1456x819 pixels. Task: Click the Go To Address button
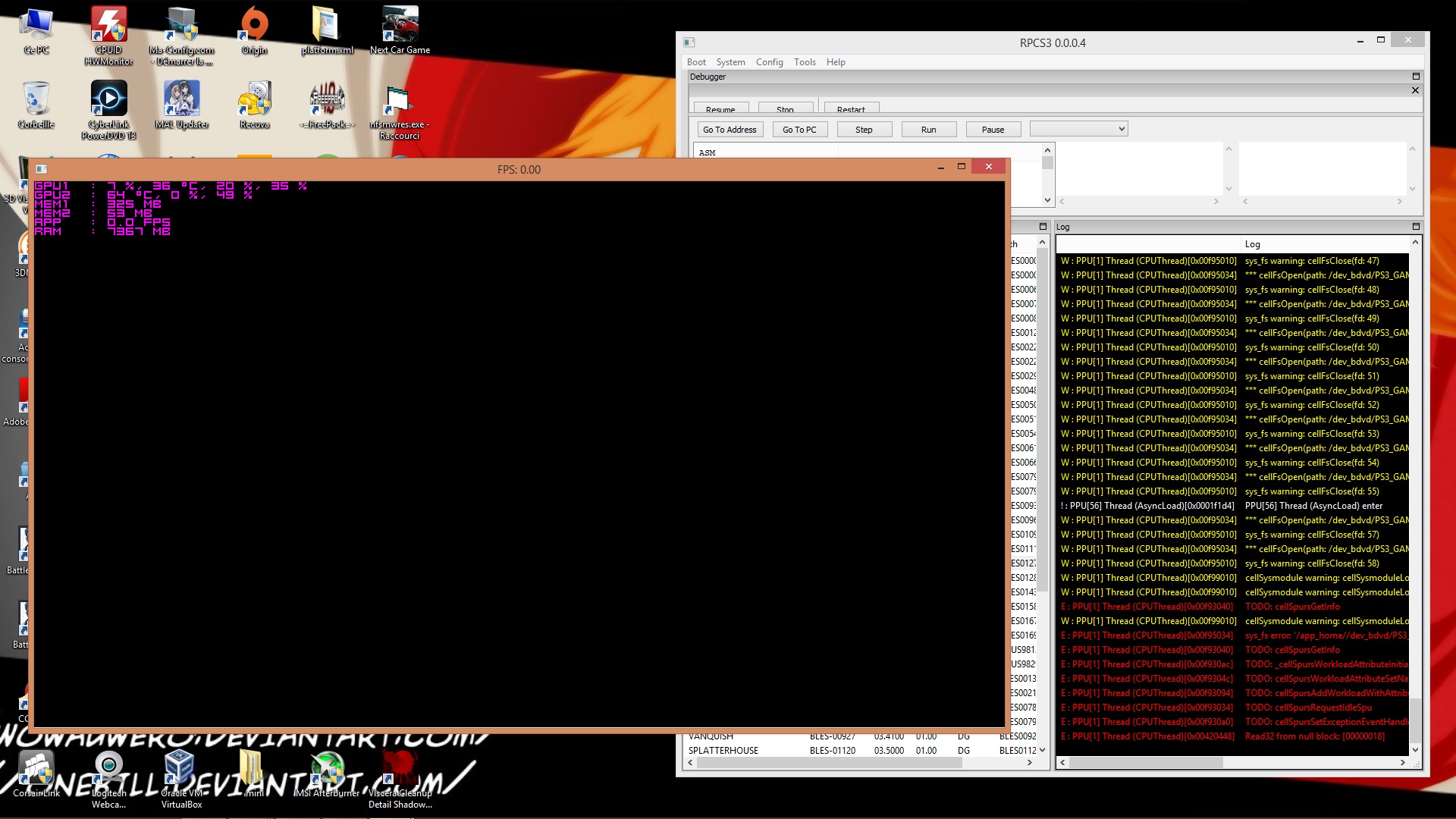click(x=729, y=130)
